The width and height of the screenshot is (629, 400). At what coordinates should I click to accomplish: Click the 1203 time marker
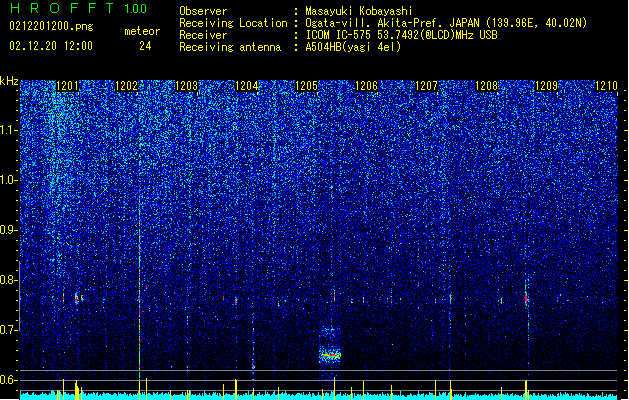click(x=187, y=86)
